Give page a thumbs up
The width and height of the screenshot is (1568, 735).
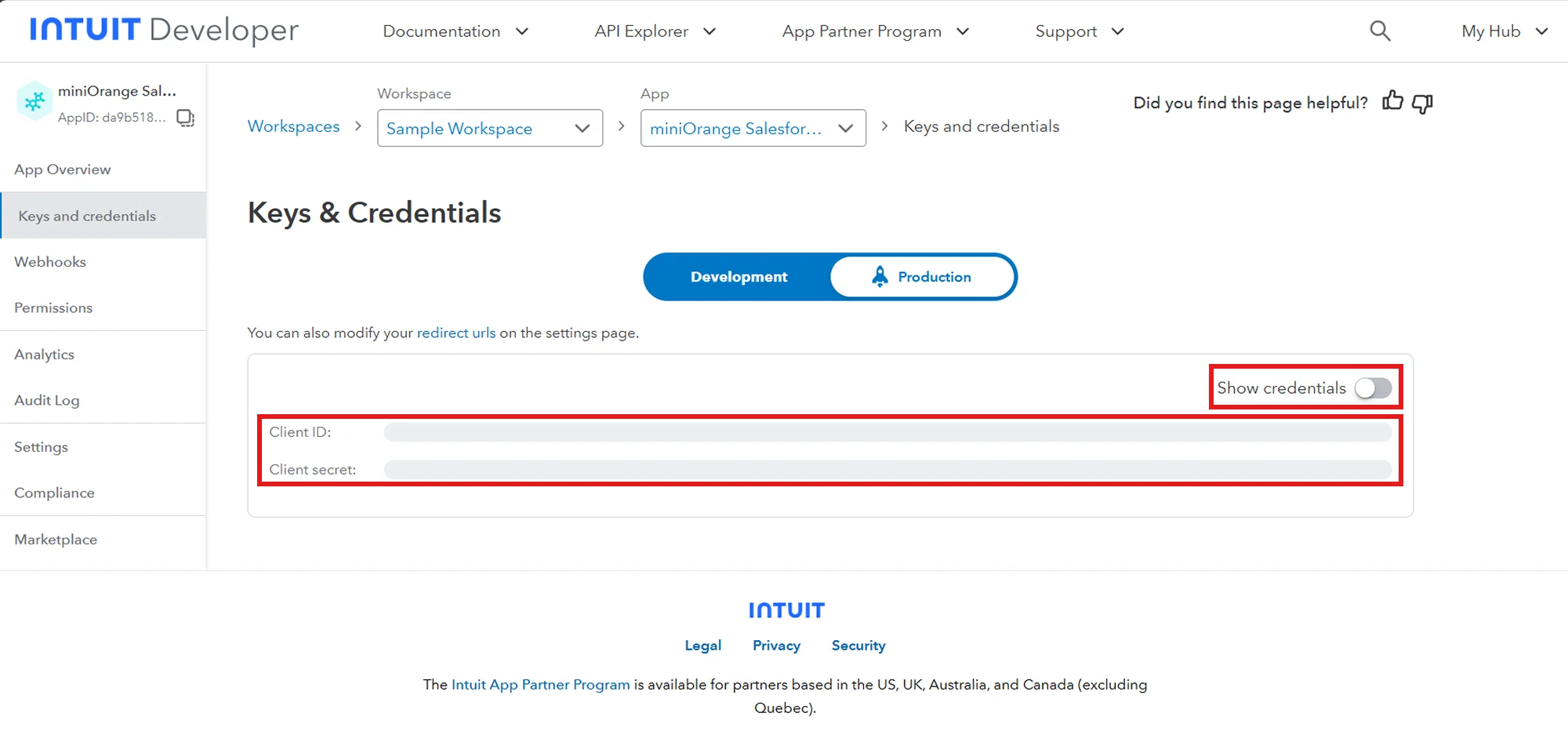pos(1392,102)
